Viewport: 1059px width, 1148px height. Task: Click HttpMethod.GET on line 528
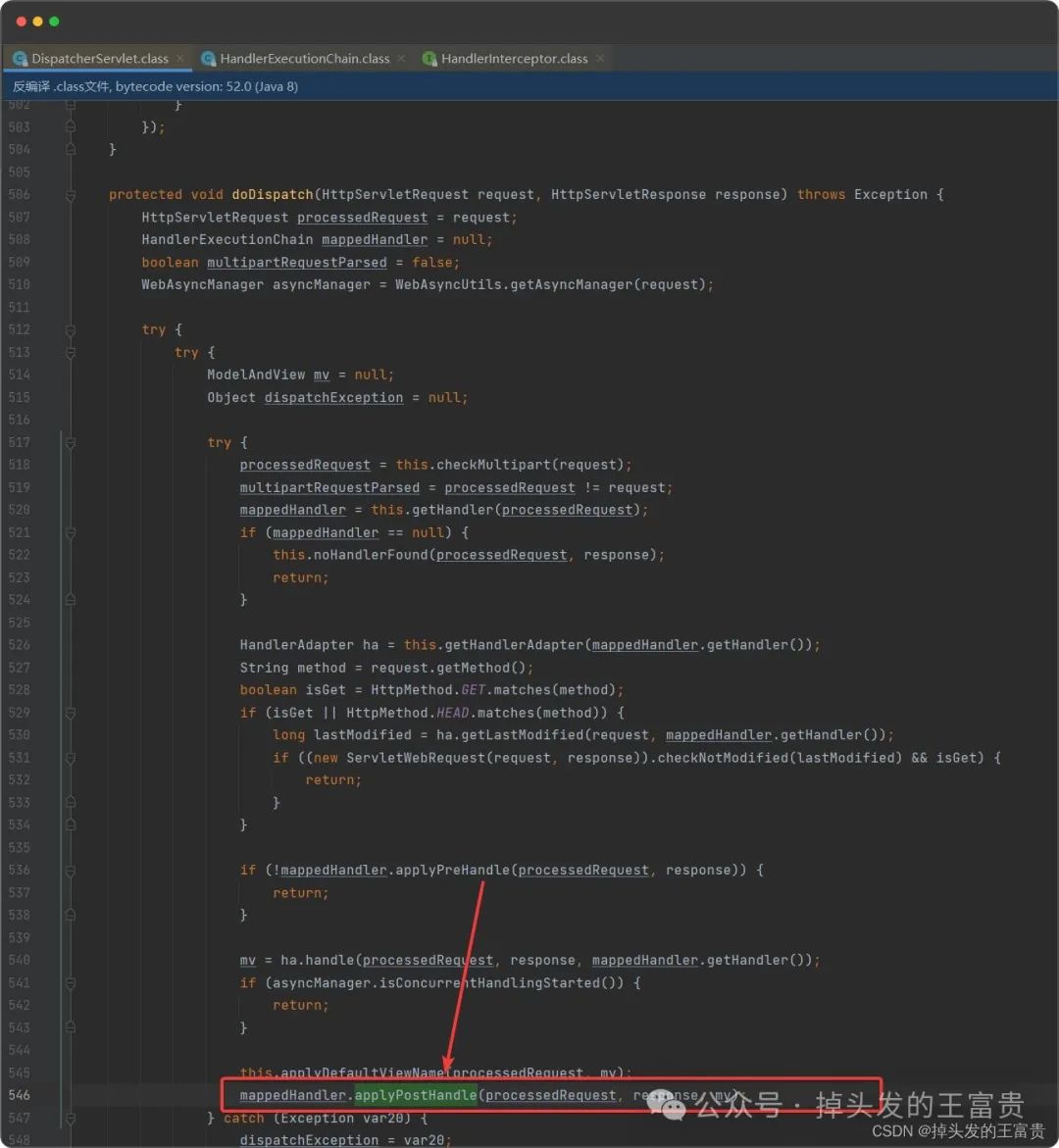tap(428, 689)
